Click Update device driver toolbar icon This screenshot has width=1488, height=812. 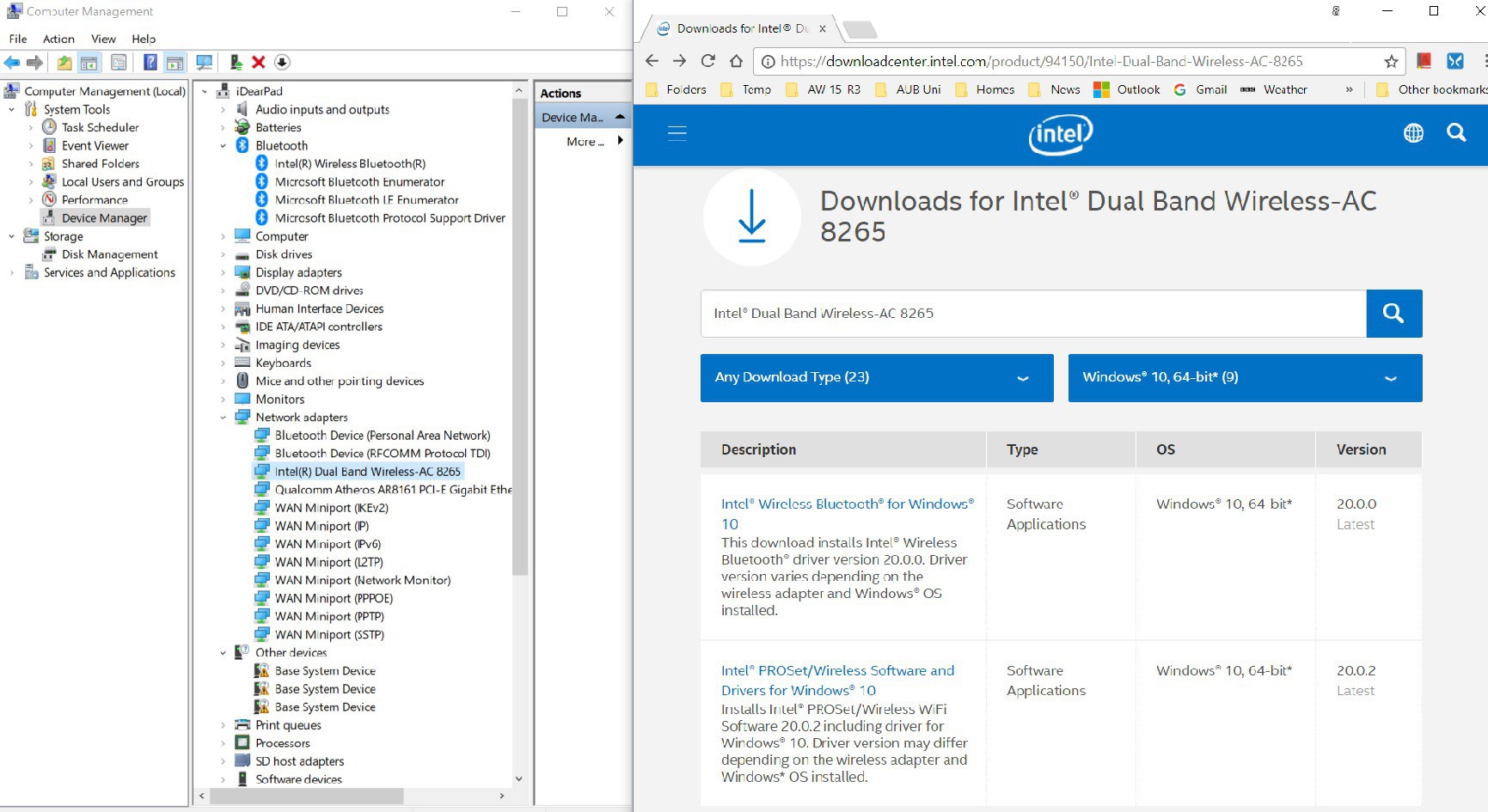point(236,62)
